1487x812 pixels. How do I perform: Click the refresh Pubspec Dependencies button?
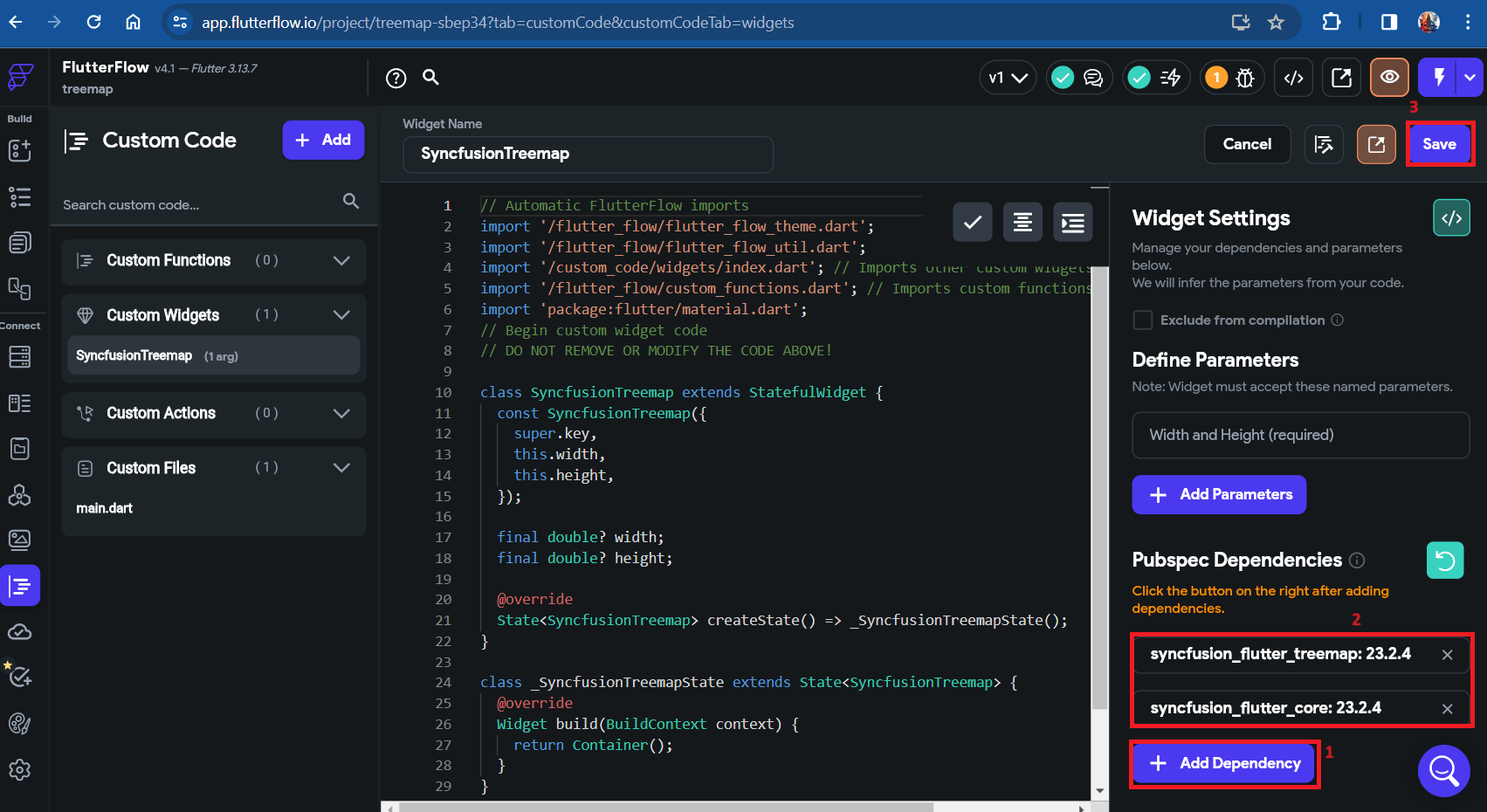click(1445, 561)
